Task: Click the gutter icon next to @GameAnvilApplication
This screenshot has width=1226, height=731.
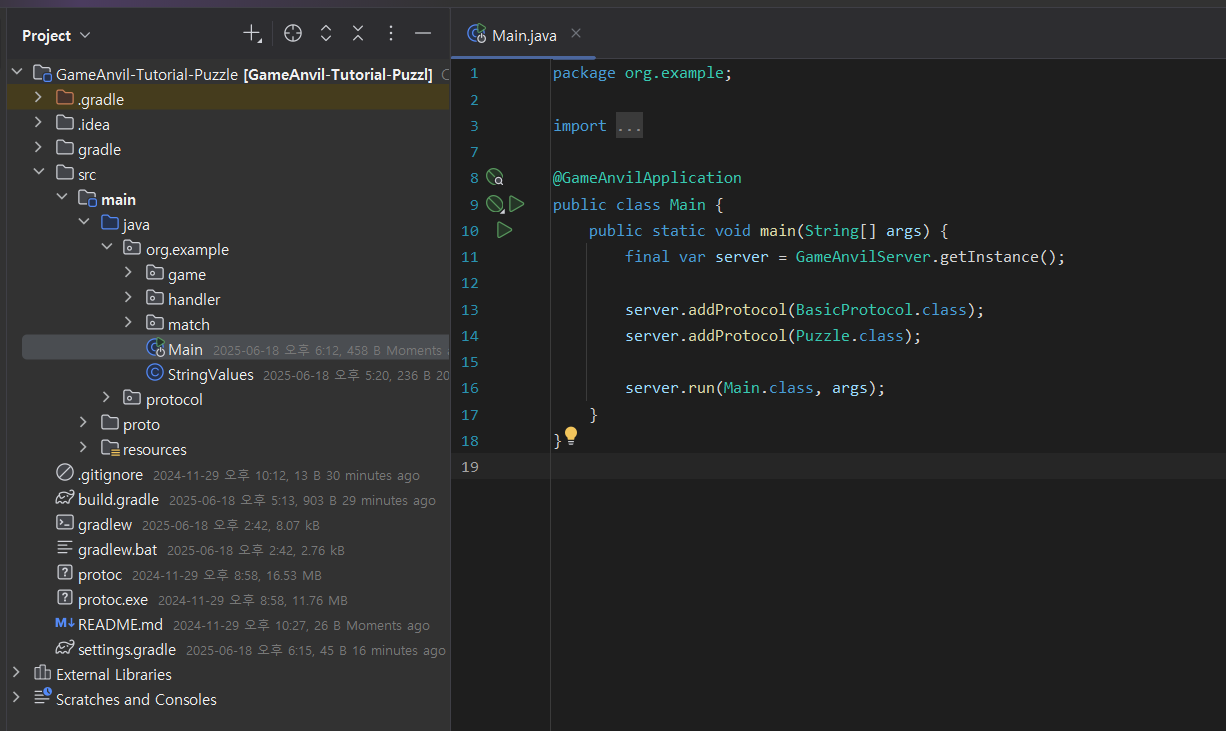Action: pyautogui.click(x=494, y=178)
